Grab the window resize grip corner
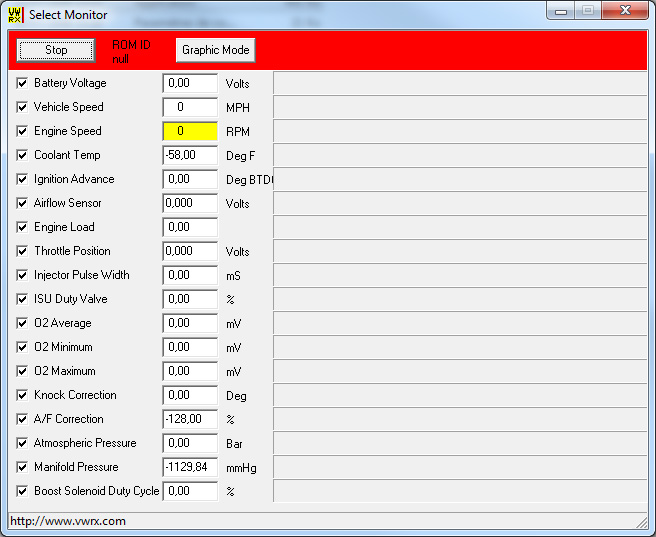The width and height of the screenshot is (656, 537). click(x=641, y=522)
